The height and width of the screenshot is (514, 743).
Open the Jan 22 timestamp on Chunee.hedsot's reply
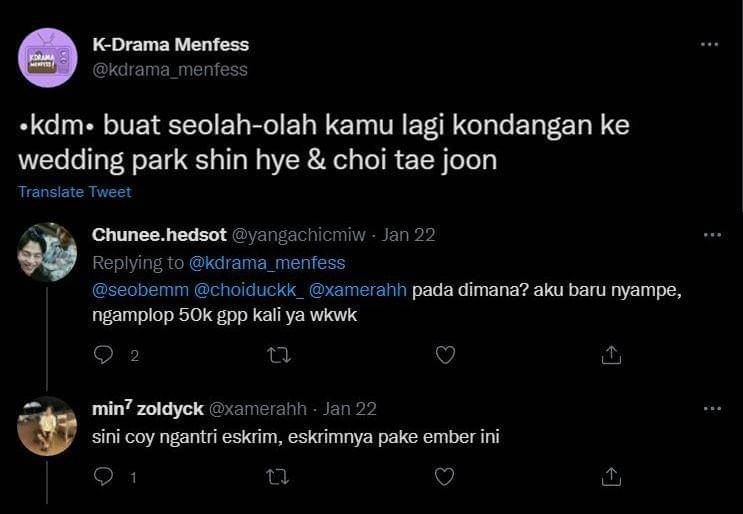click(x=408, y=235)
